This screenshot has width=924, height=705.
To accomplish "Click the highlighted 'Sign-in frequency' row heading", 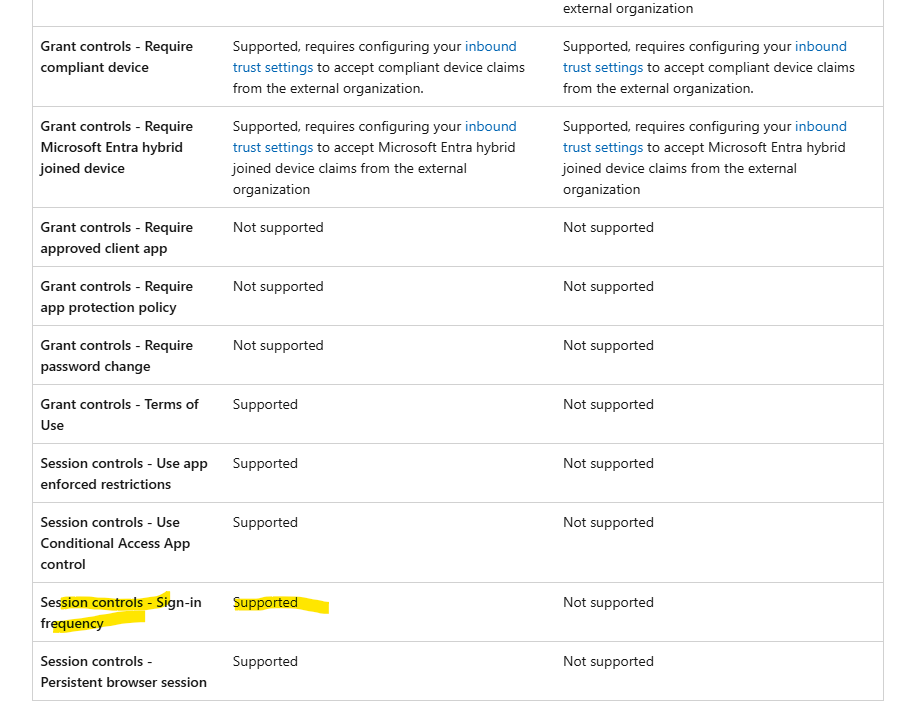I will click(121, 613).
